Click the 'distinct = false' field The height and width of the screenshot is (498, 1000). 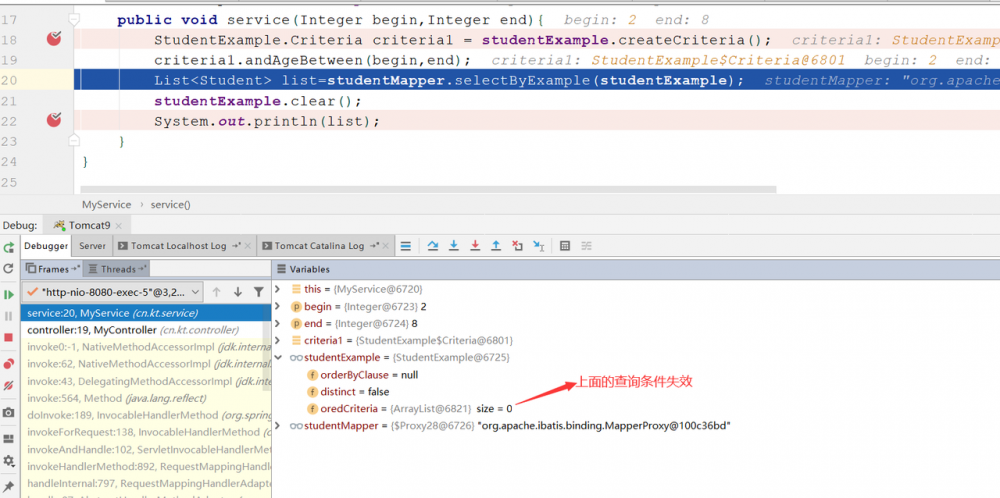(348, 392)
